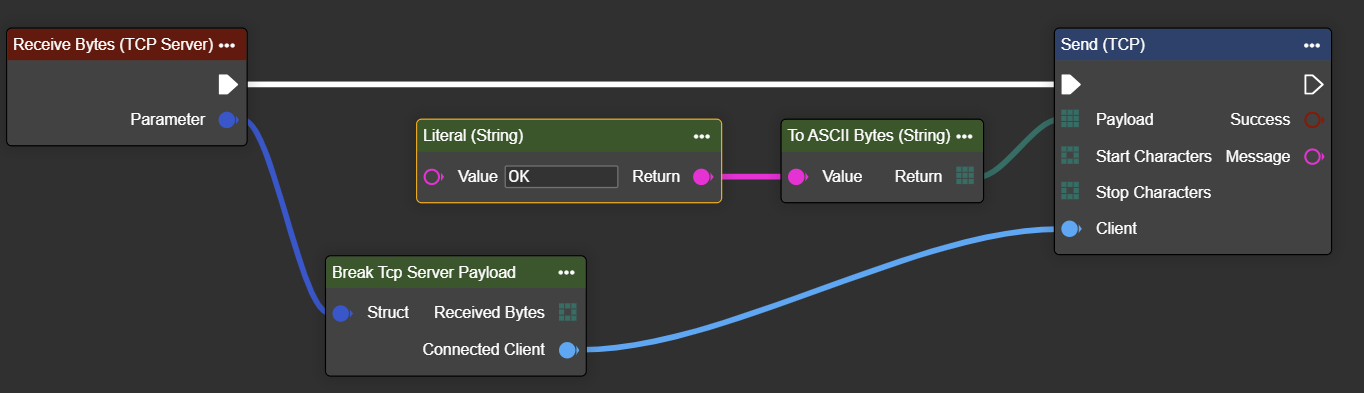Open Break Tcp Server Payload options menu

(x=566, y=272)
